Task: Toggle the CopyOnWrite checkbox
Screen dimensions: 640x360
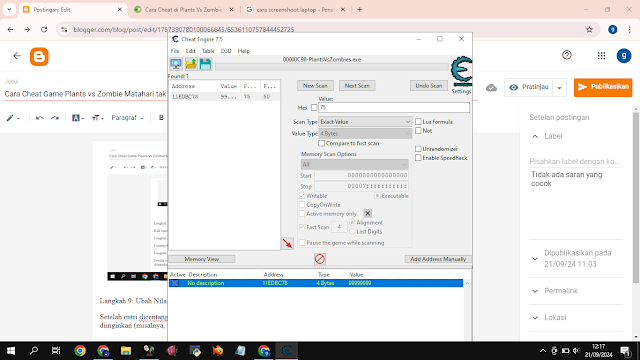Action: tap(302, 204)
